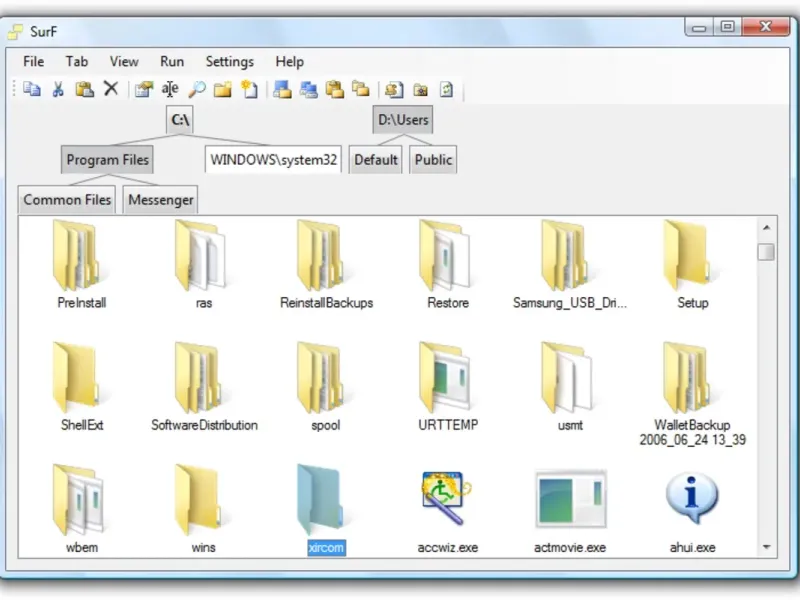Select the WINDOWS\system32 tab

point(273,160)
